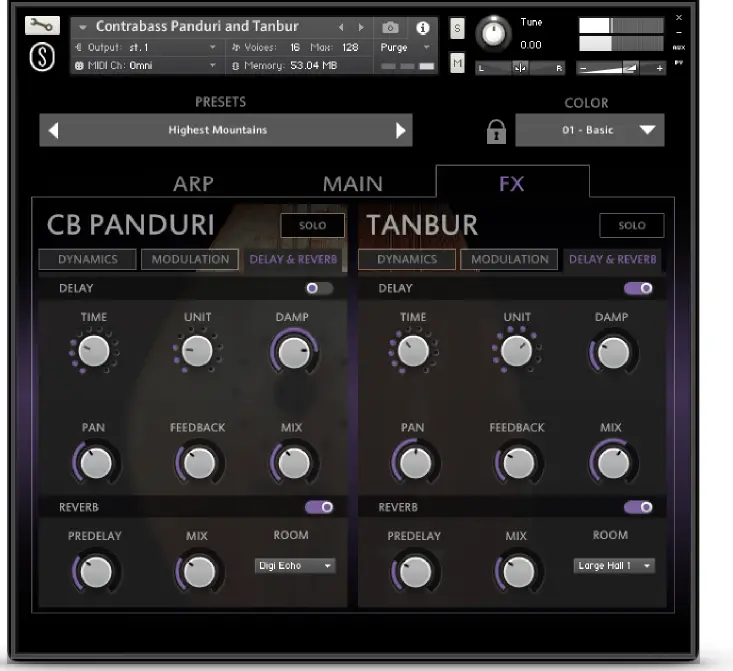Click Tanbur delay Pan knob
Viewport: 733px width, 671px height.
tap(415, 463)
